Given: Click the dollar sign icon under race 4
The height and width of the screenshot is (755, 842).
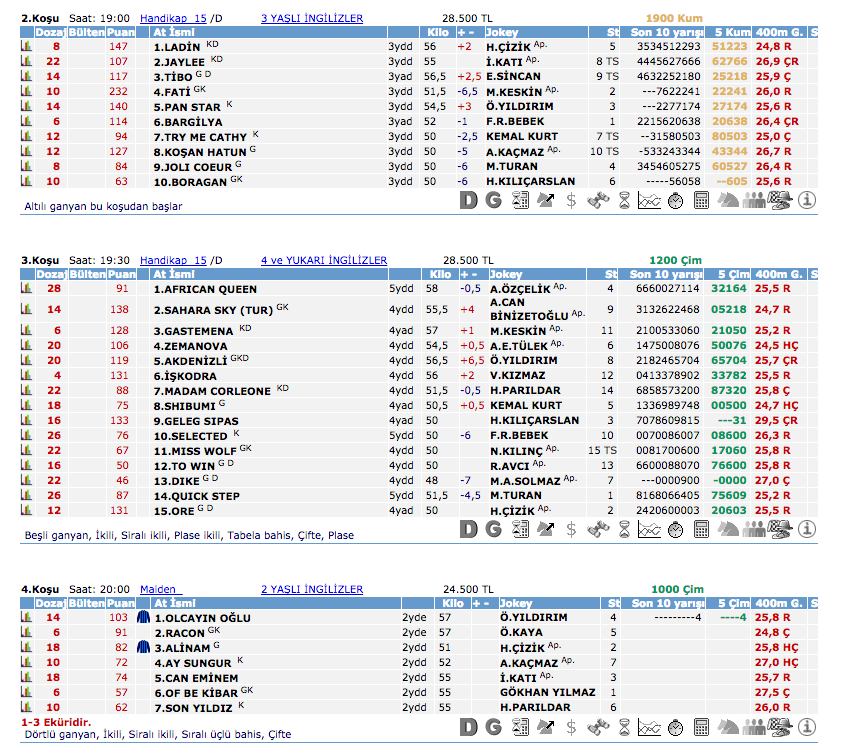Looking at the screenshot, I should point(571,725).
